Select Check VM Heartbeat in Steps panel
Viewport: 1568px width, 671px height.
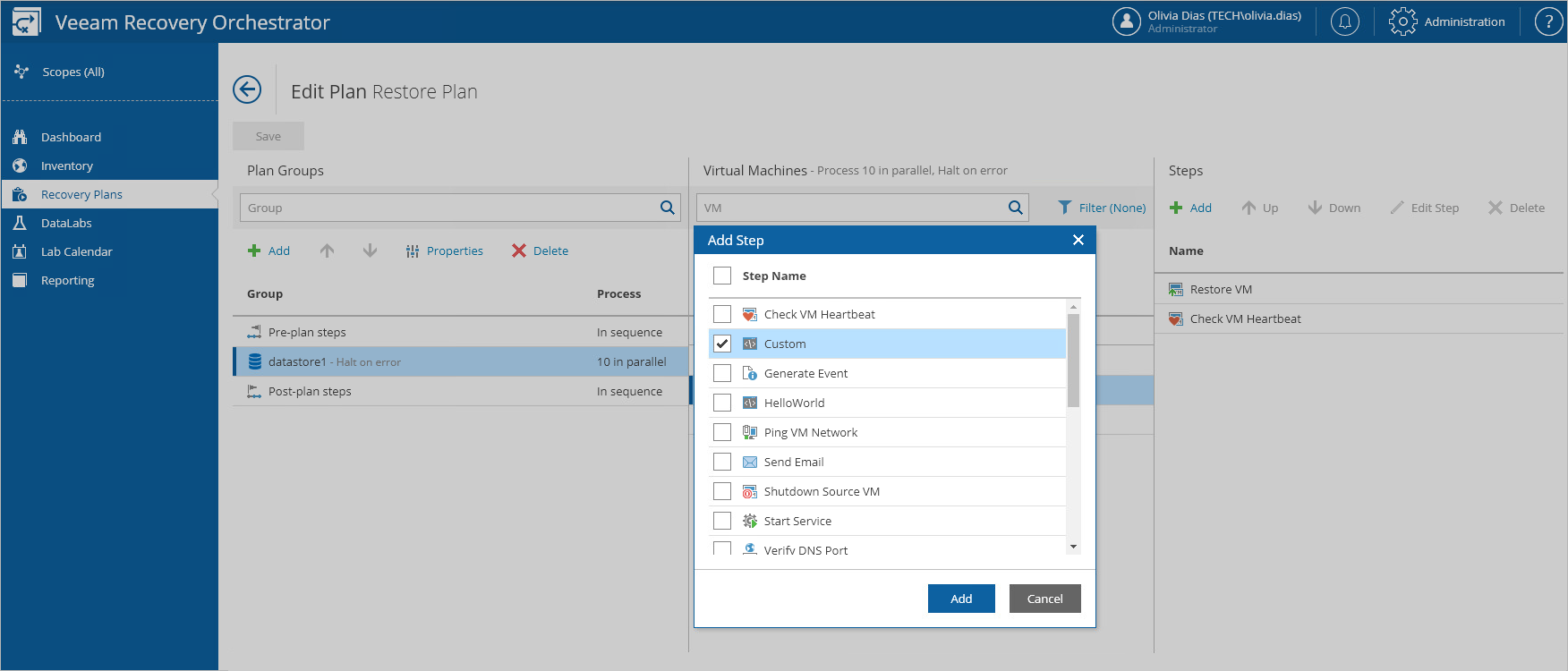[x=1359, y=319]
